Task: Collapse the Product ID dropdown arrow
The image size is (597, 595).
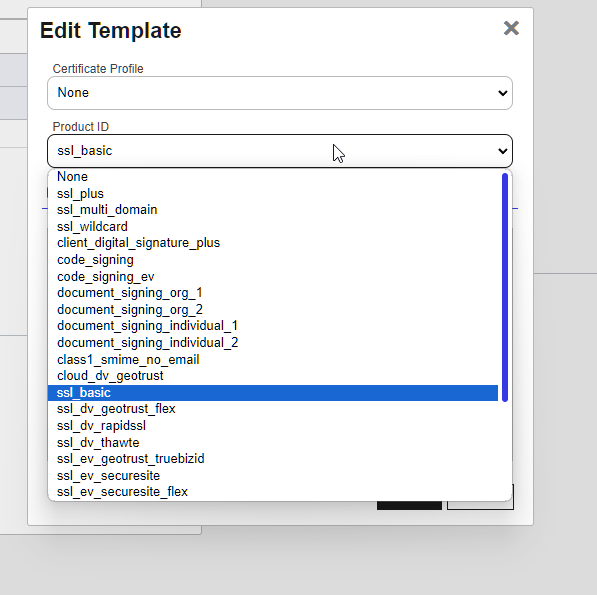Action: click(x=503, y=151)
